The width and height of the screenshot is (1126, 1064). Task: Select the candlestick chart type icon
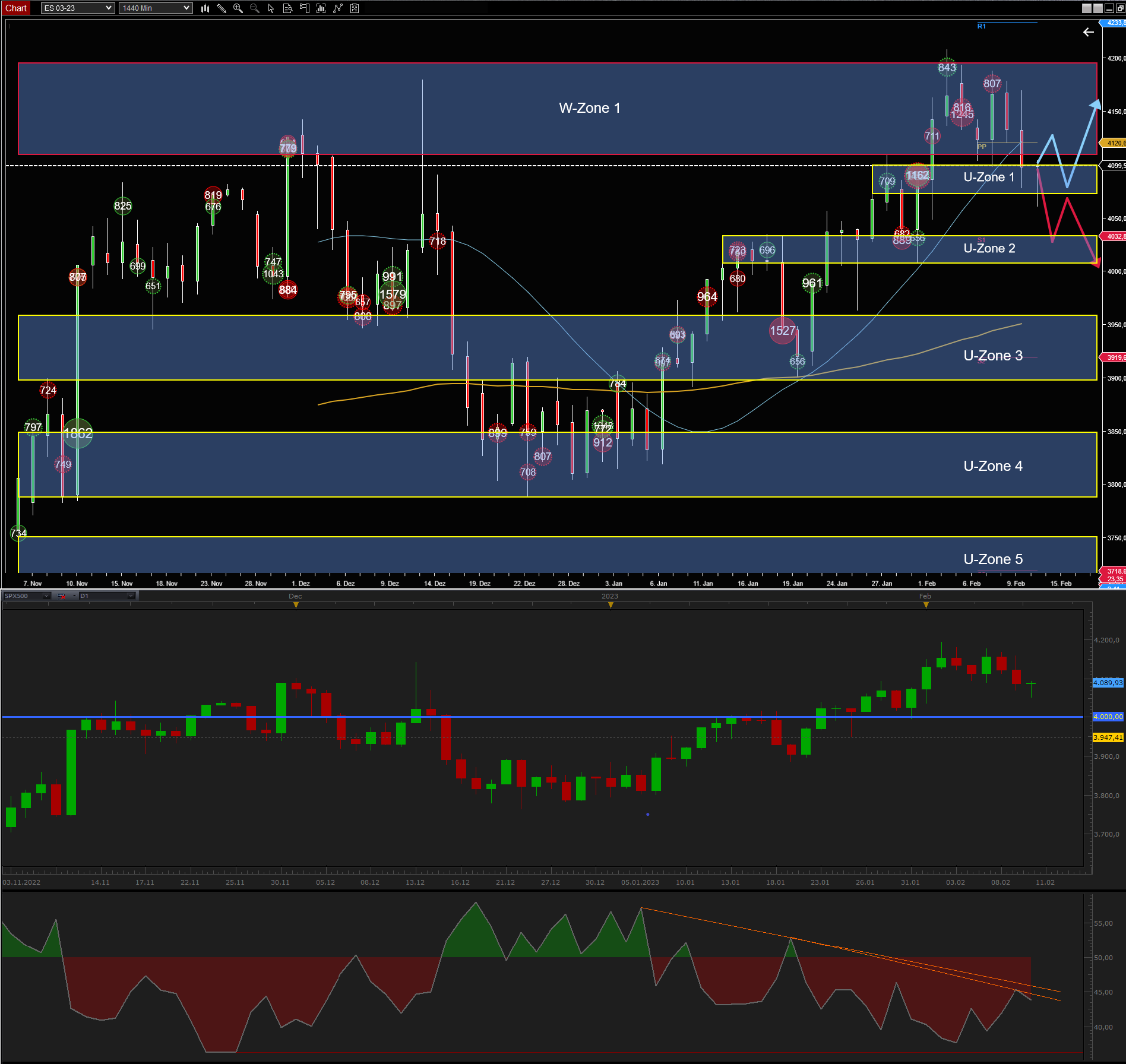pos(204,8)
